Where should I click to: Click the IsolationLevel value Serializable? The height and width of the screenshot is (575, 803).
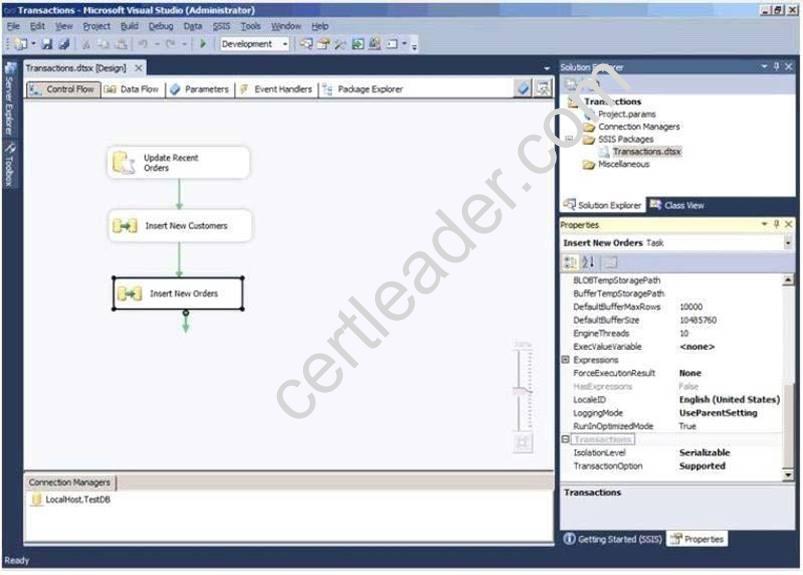coord(704,453)
